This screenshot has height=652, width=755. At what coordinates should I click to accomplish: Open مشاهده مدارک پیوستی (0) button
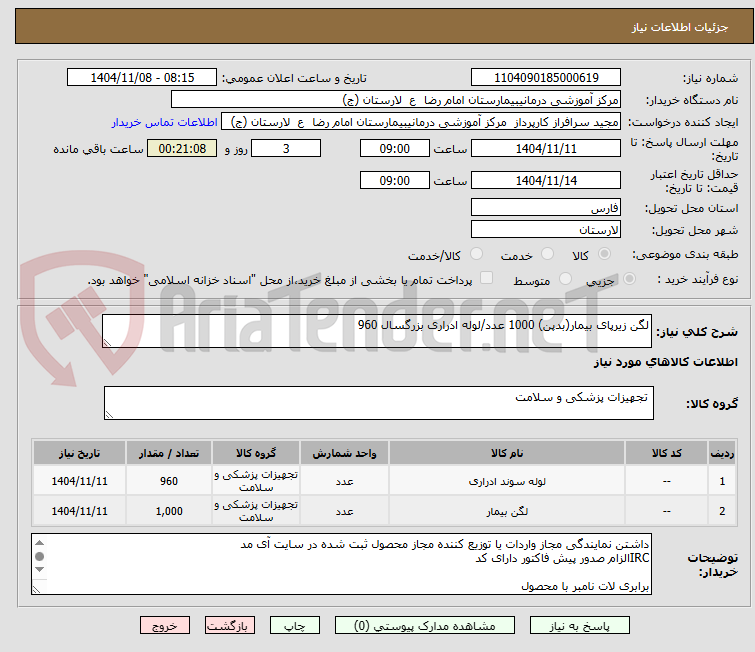tap(425, 626)
